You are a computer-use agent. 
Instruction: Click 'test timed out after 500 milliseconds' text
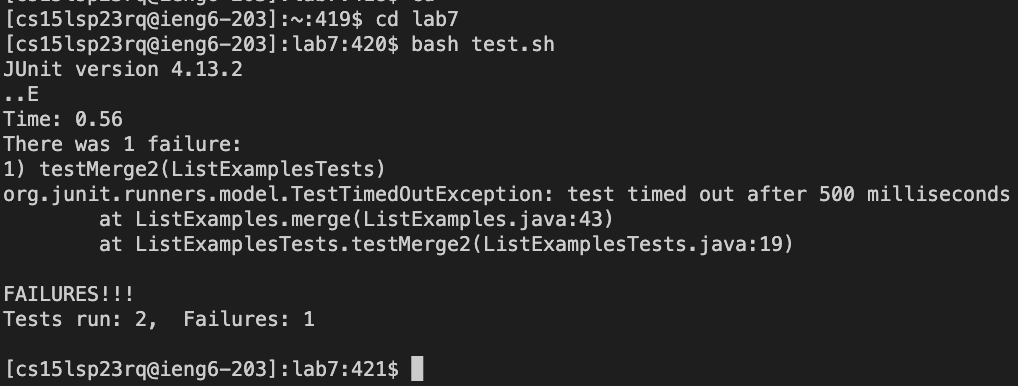point(788,194)
